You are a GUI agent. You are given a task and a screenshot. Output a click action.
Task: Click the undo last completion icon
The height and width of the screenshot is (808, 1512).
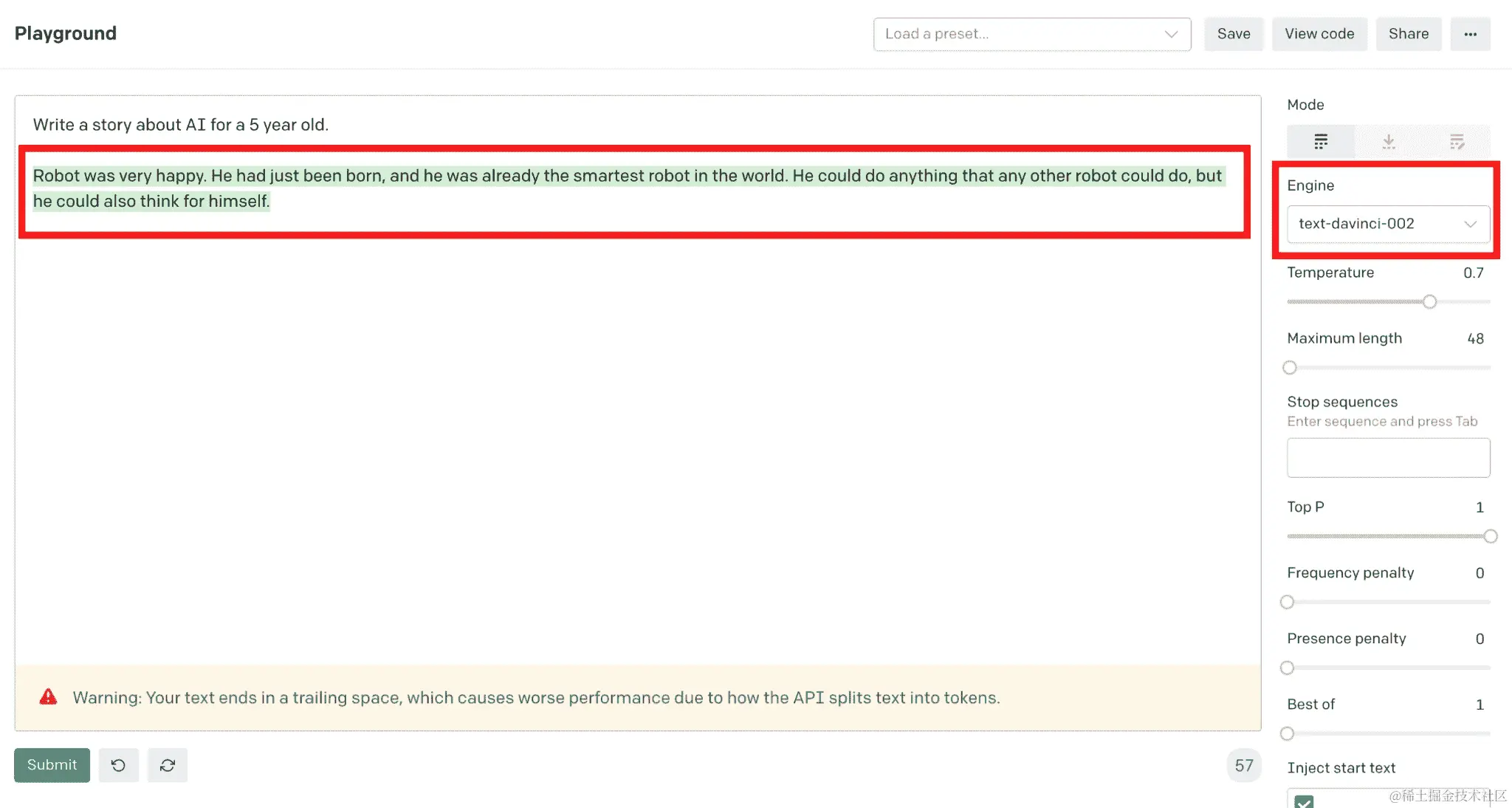pyautogui.click(x=118, y=765)
